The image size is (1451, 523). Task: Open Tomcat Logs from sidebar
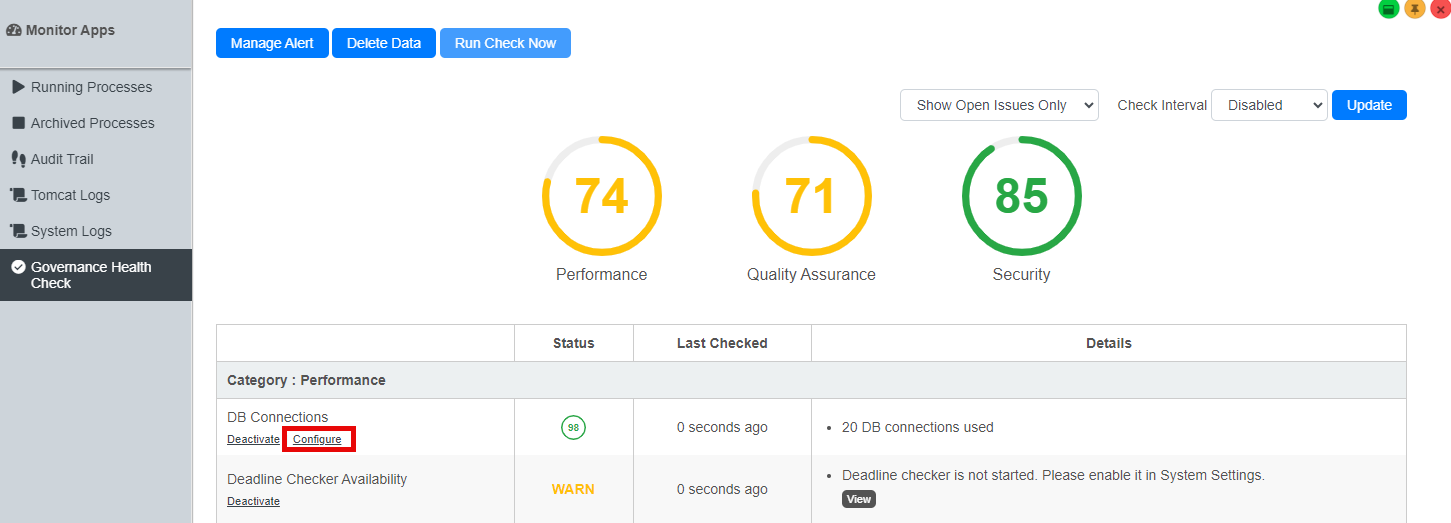96,195
